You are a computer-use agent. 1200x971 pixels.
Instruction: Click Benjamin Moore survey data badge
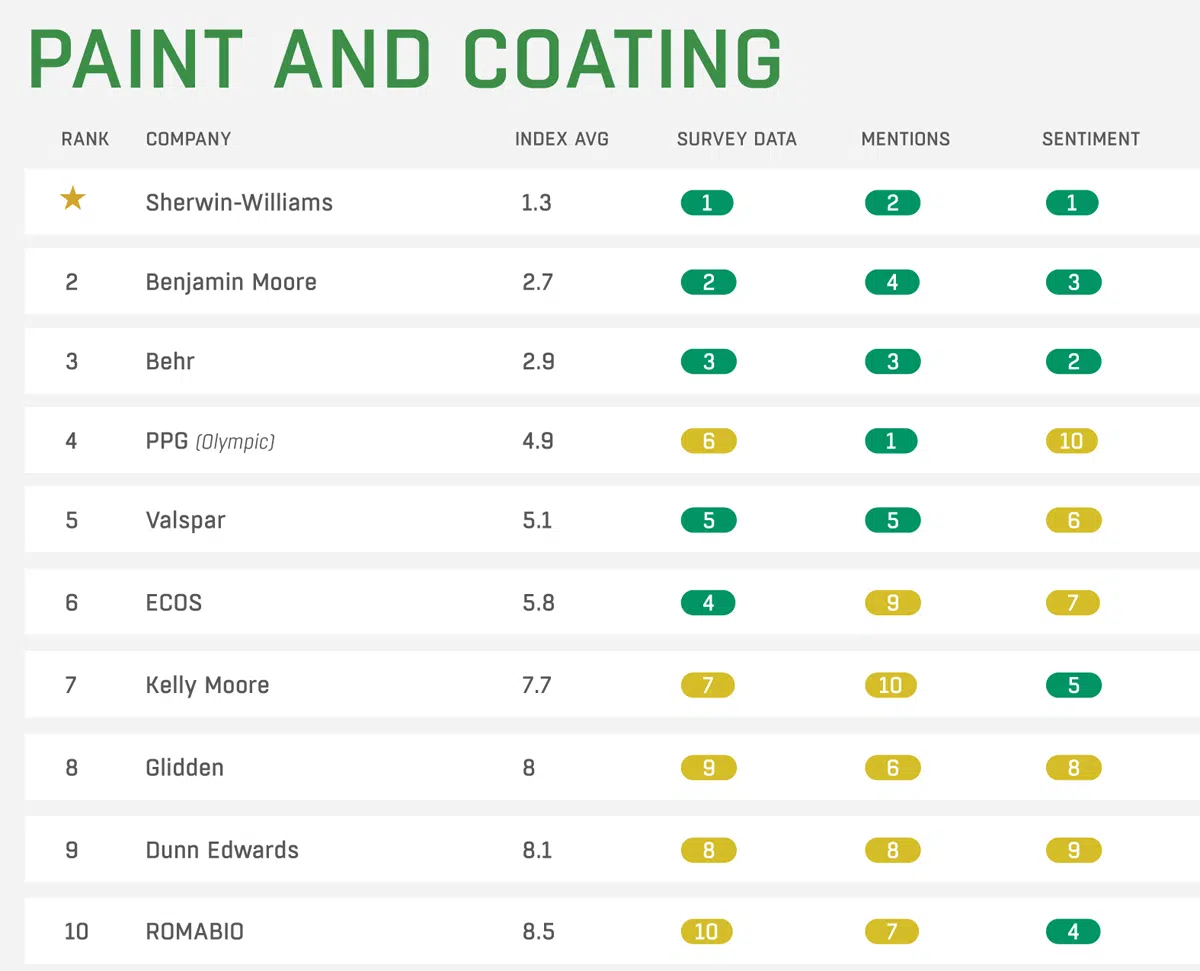pyautogui.click(x=708, y=282)
